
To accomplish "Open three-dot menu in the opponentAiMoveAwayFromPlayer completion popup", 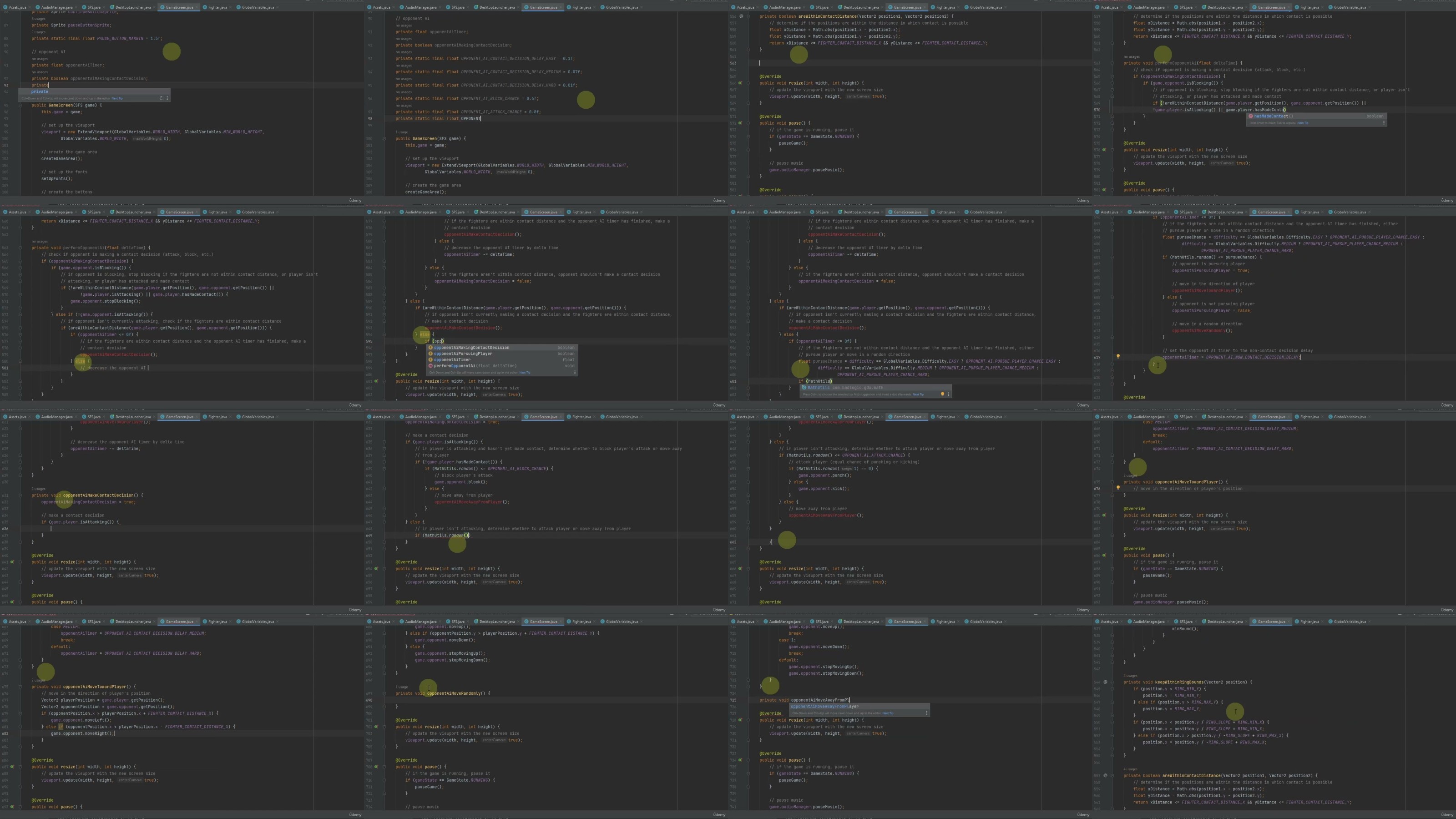I will (x=926, y=713).
